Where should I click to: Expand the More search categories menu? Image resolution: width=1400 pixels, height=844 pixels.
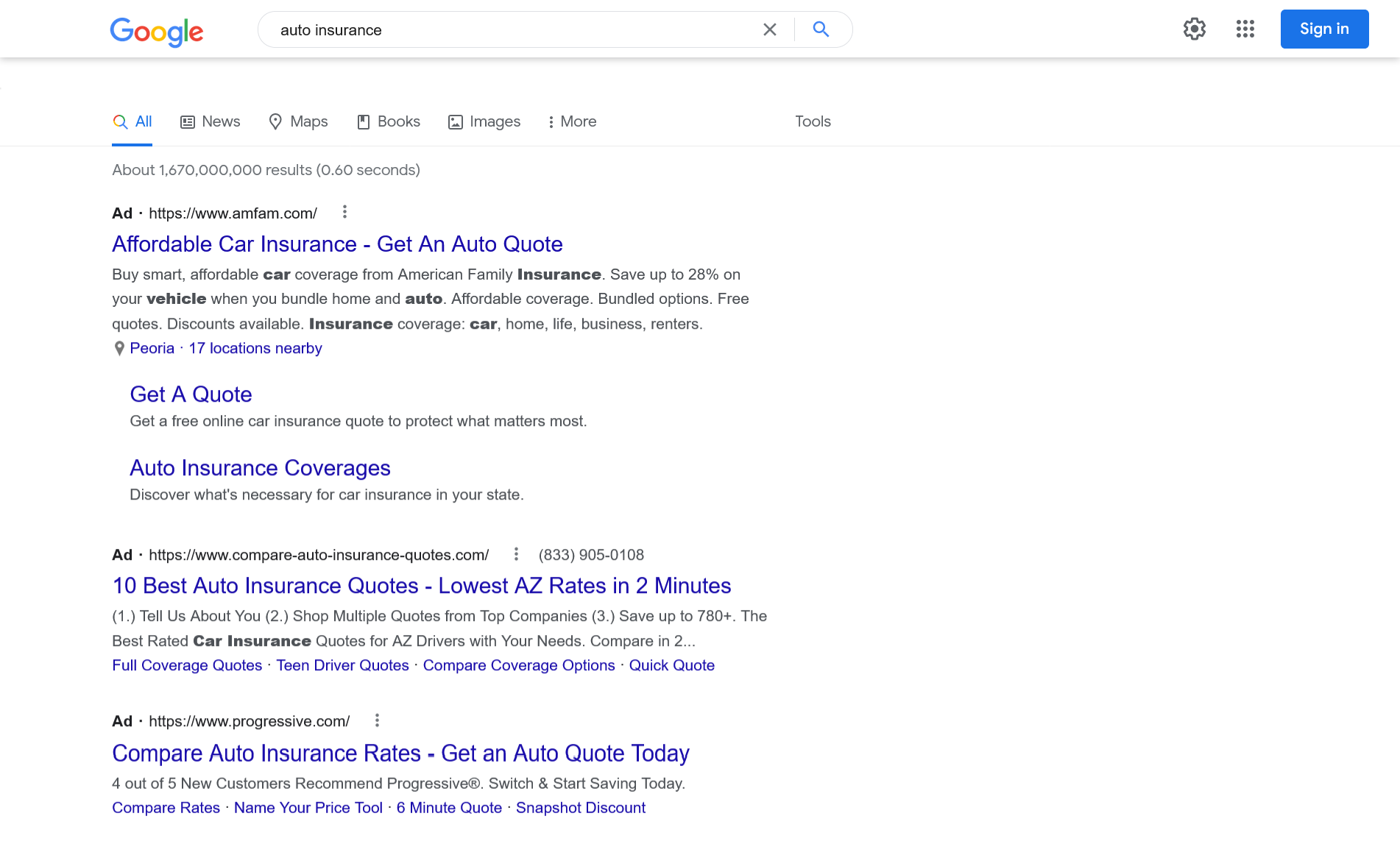(x=571, y=121)
